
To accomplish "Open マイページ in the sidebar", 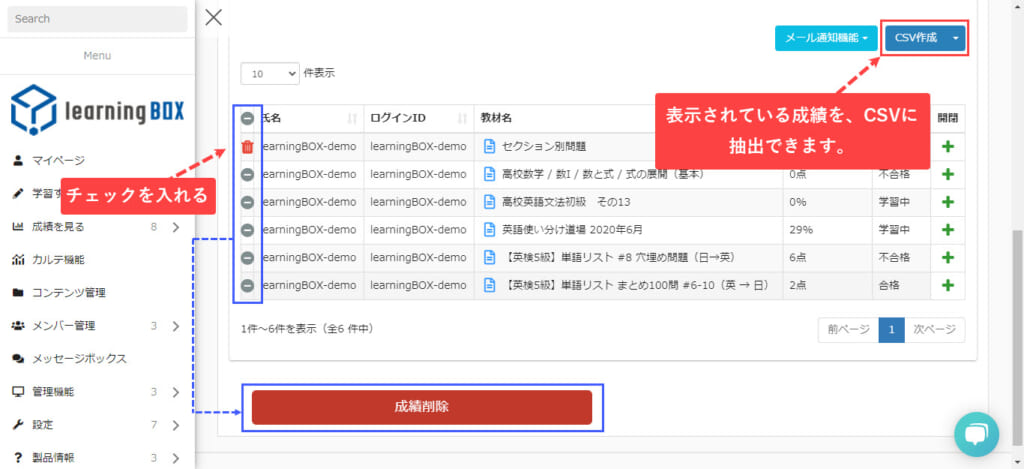I will (x=58, y=160).
